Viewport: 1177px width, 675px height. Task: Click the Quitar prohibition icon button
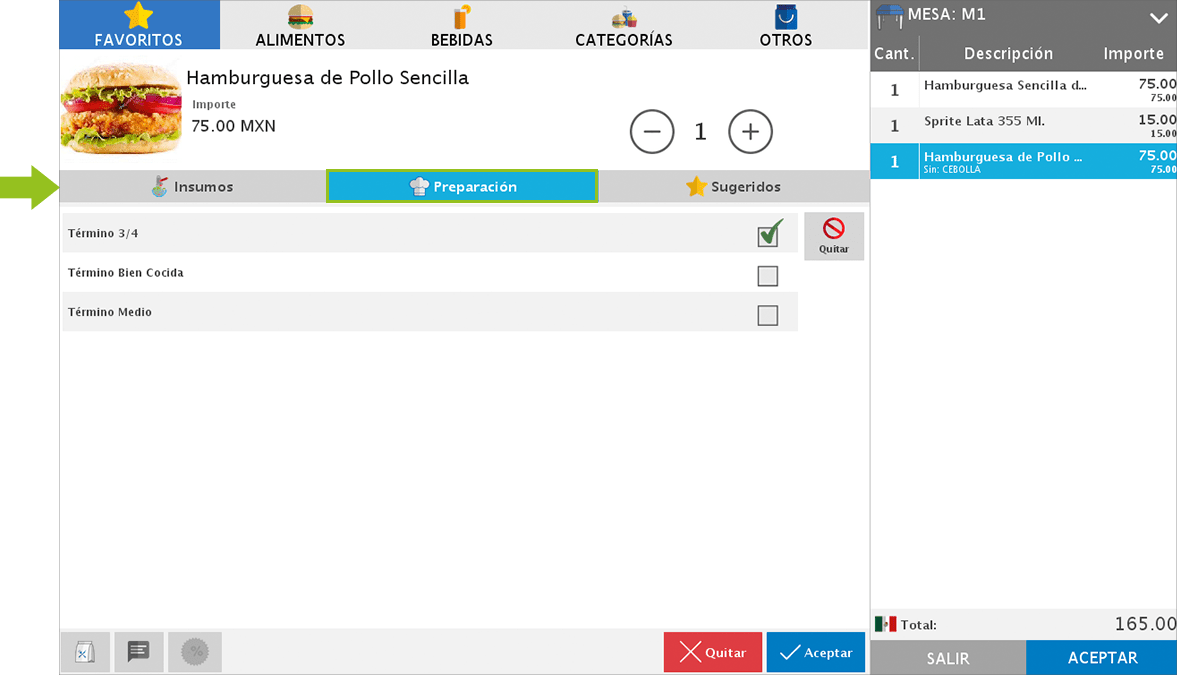click(x=833, y=236)
